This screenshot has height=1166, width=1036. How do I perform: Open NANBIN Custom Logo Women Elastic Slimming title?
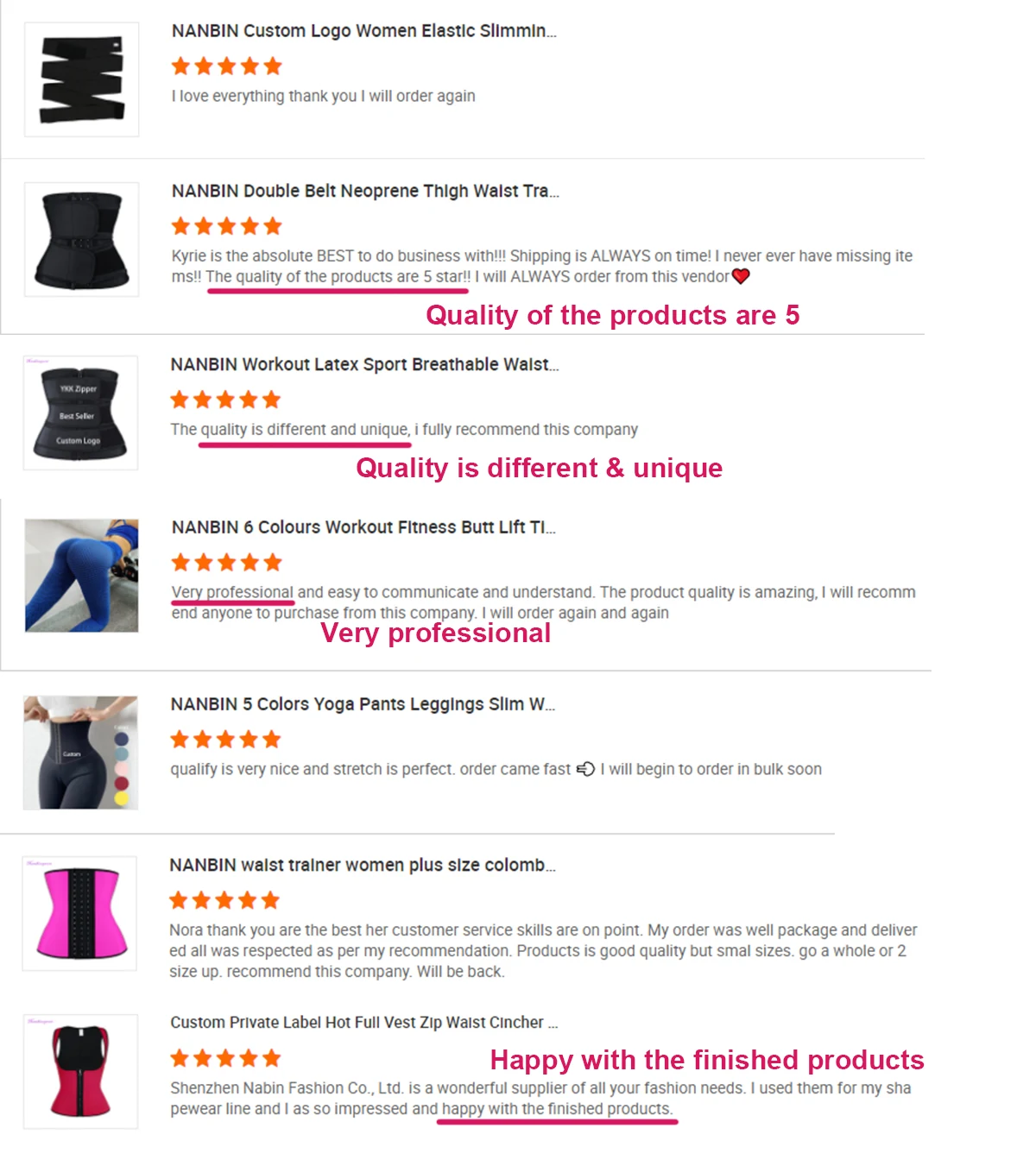[x=363, y=31]
